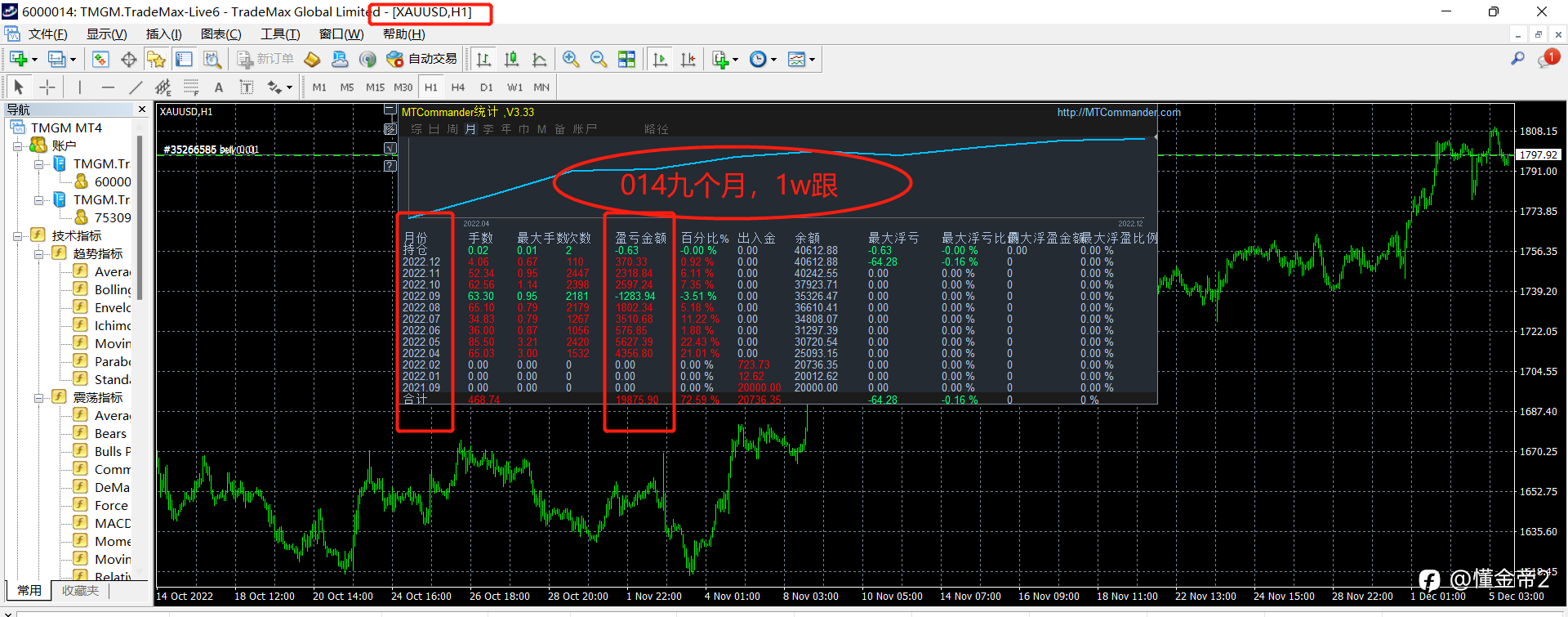Toggle the Data Window
This screenshot has width=1568, height=617.
point(128,59)
